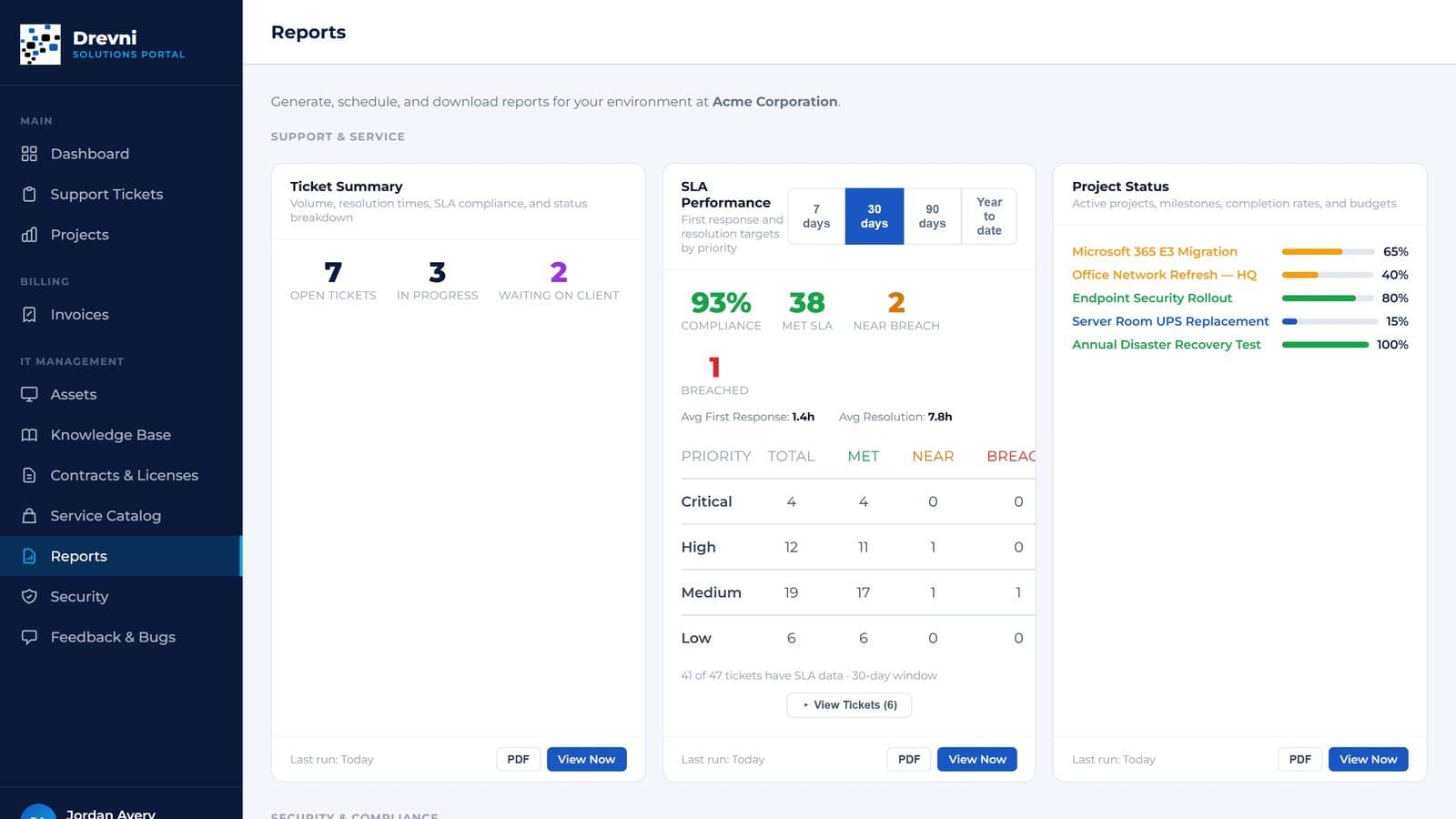Click the Projects chart icon
Viewport: 1456px width, 819px height.
[x=29, y=235]
